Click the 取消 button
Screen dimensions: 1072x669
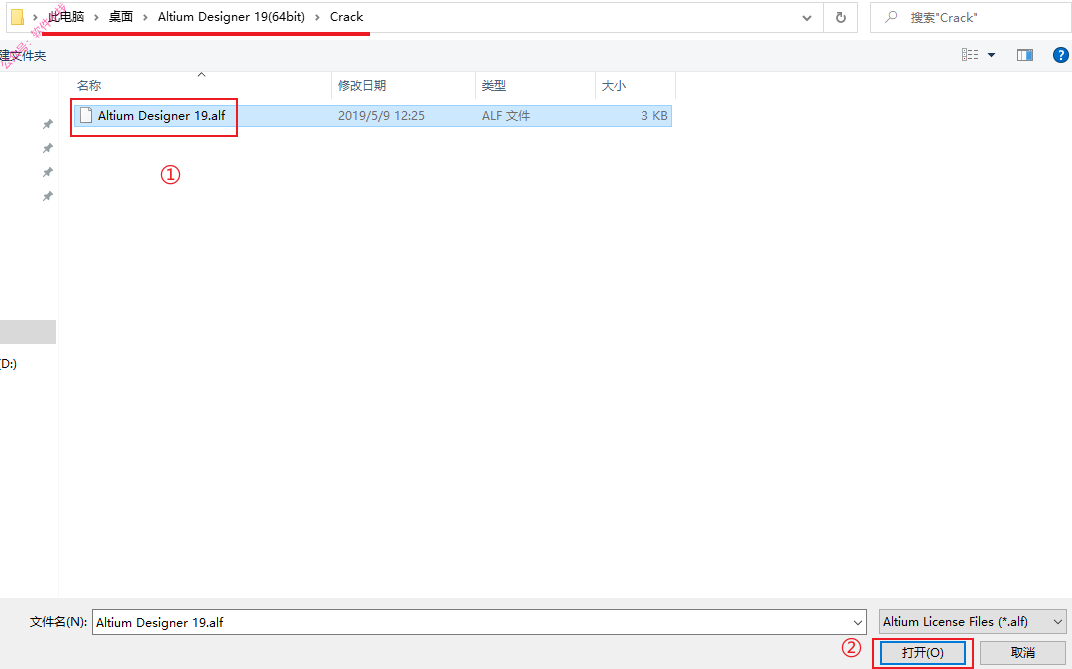click(x=1023, y=653)
